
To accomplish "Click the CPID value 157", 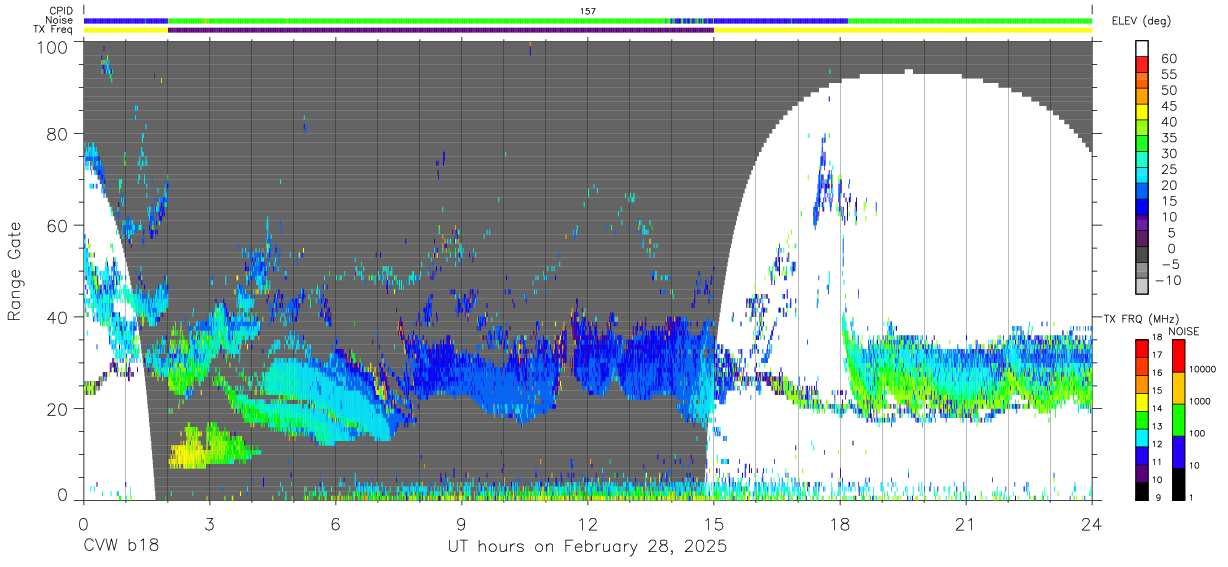I will click(x=588, y=10).
